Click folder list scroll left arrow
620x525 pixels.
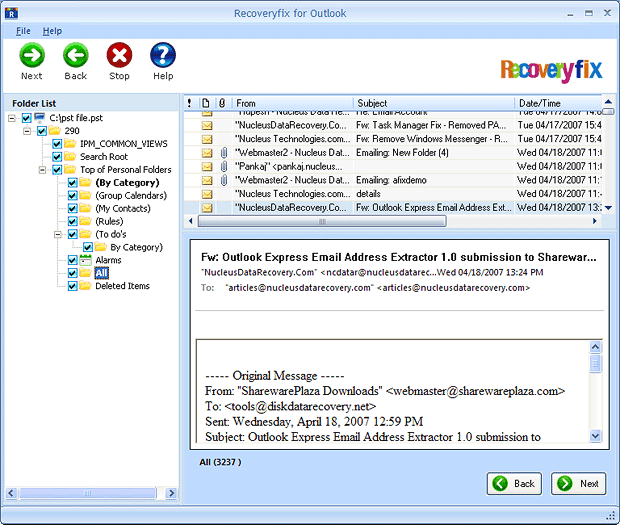[x=11, y=493]
